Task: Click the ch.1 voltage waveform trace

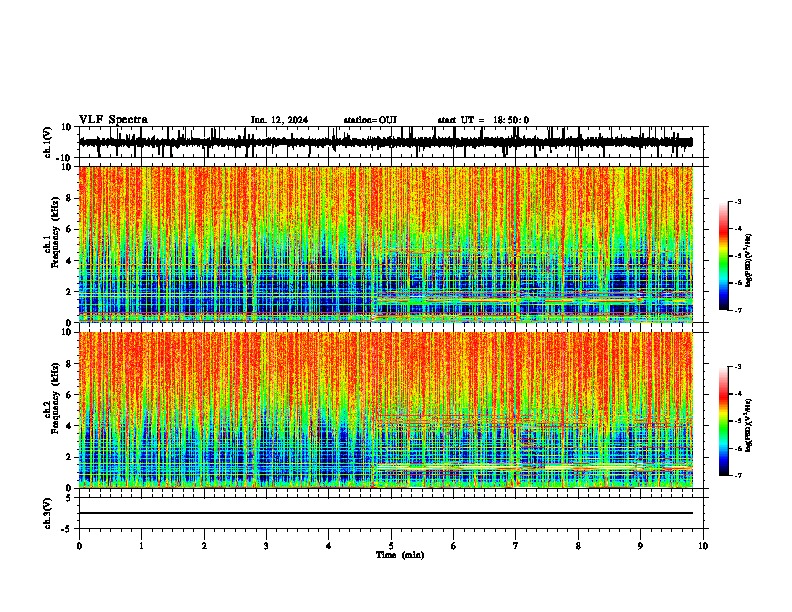Action: [x=386, y=142]
